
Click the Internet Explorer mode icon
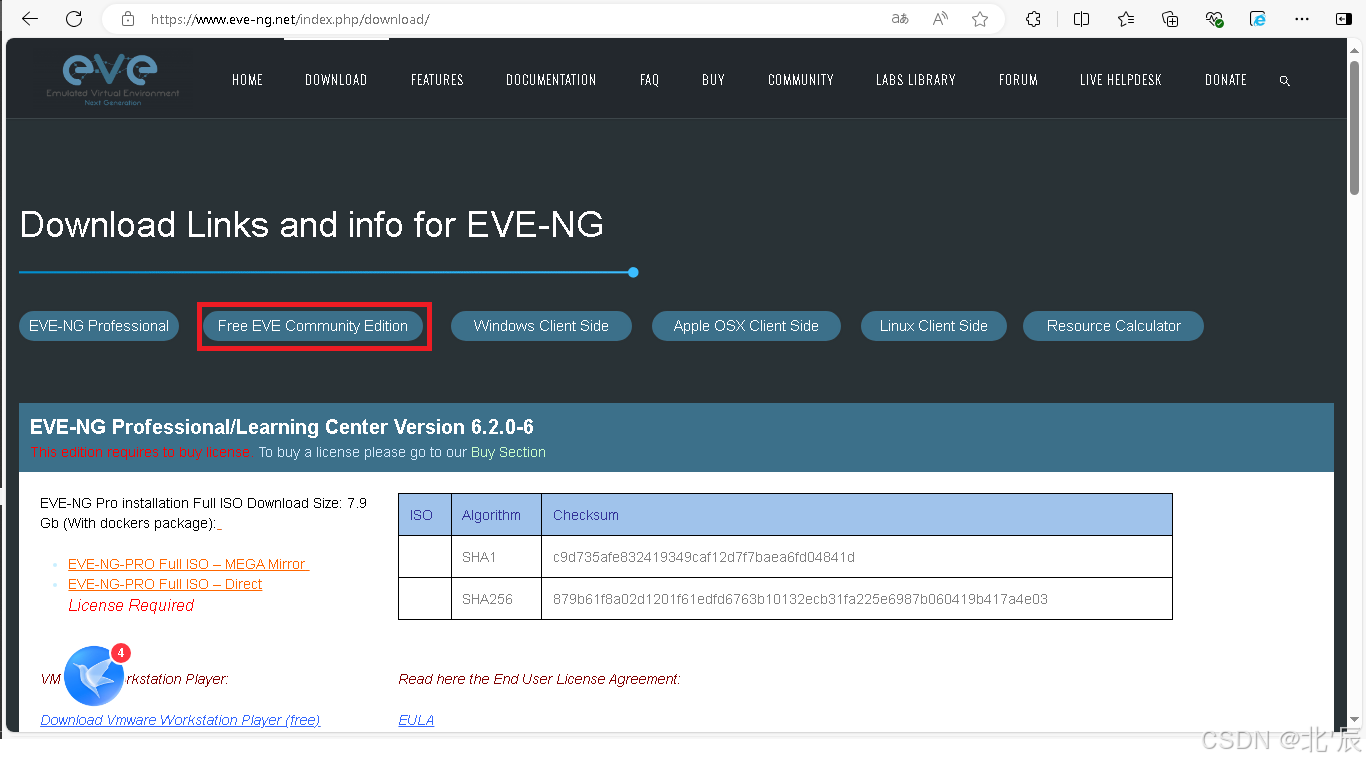tap(1258, 19)
